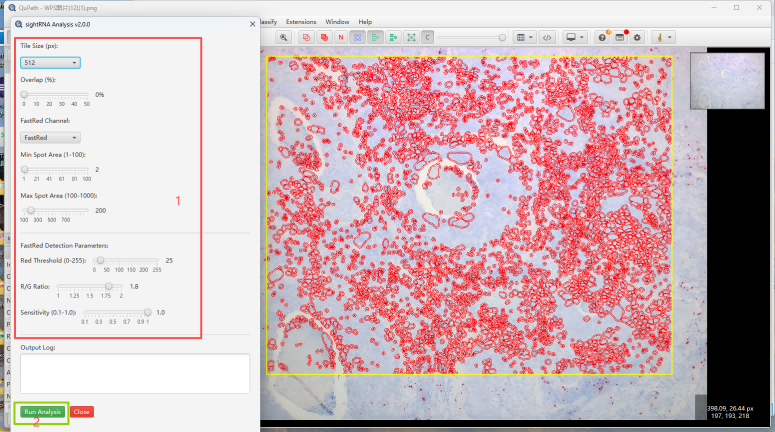
Task: Click the fill annotations icon
Action: (x=324, y=37)
